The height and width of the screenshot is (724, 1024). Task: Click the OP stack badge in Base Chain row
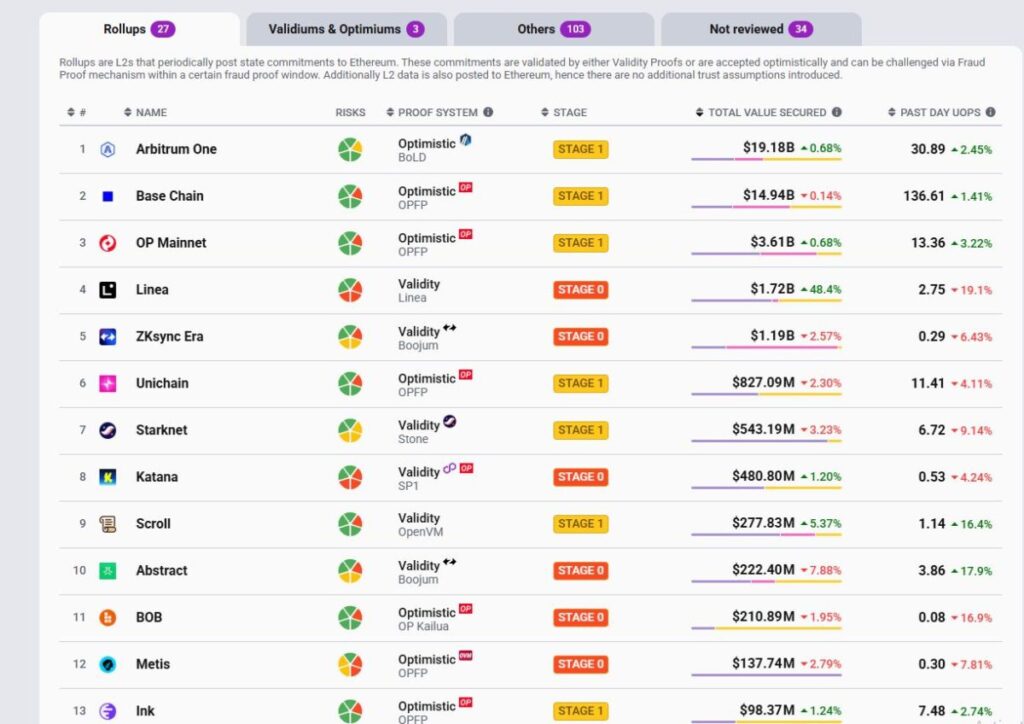pyautogui.click(x=466, y=187)
